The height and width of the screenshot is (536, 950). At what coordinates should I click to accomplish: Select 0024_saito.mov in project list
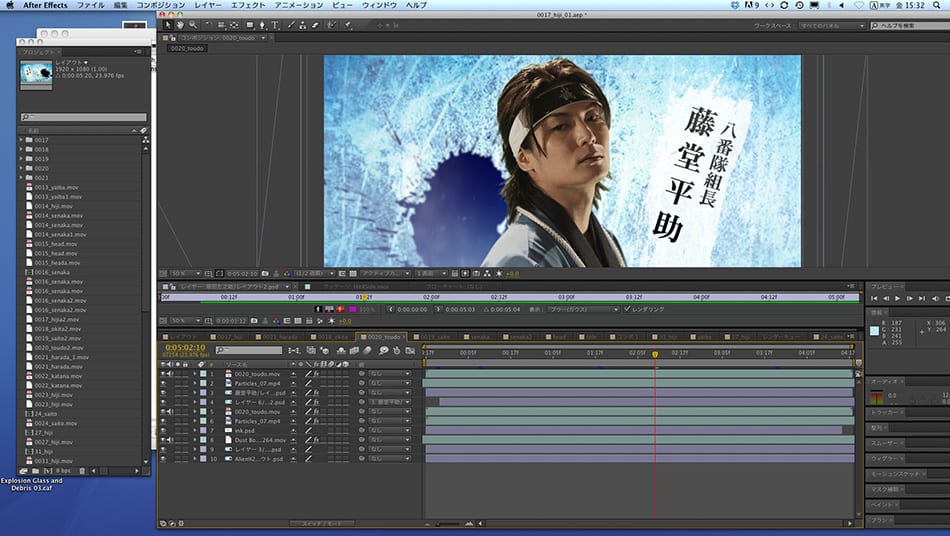click(55, 423)
